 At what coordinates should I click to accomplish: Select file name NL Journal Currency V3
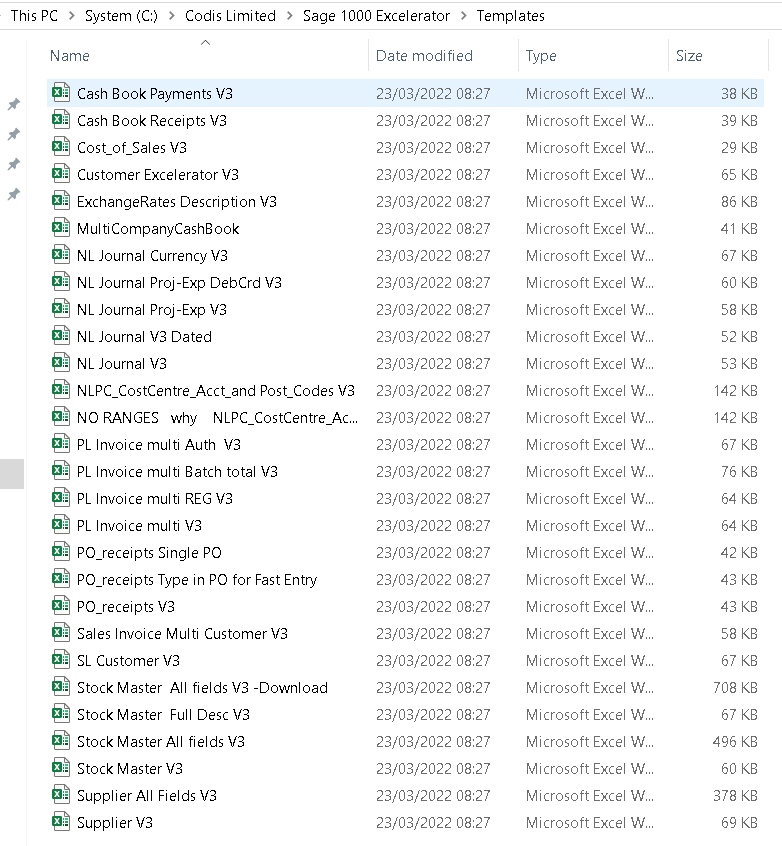152,255
